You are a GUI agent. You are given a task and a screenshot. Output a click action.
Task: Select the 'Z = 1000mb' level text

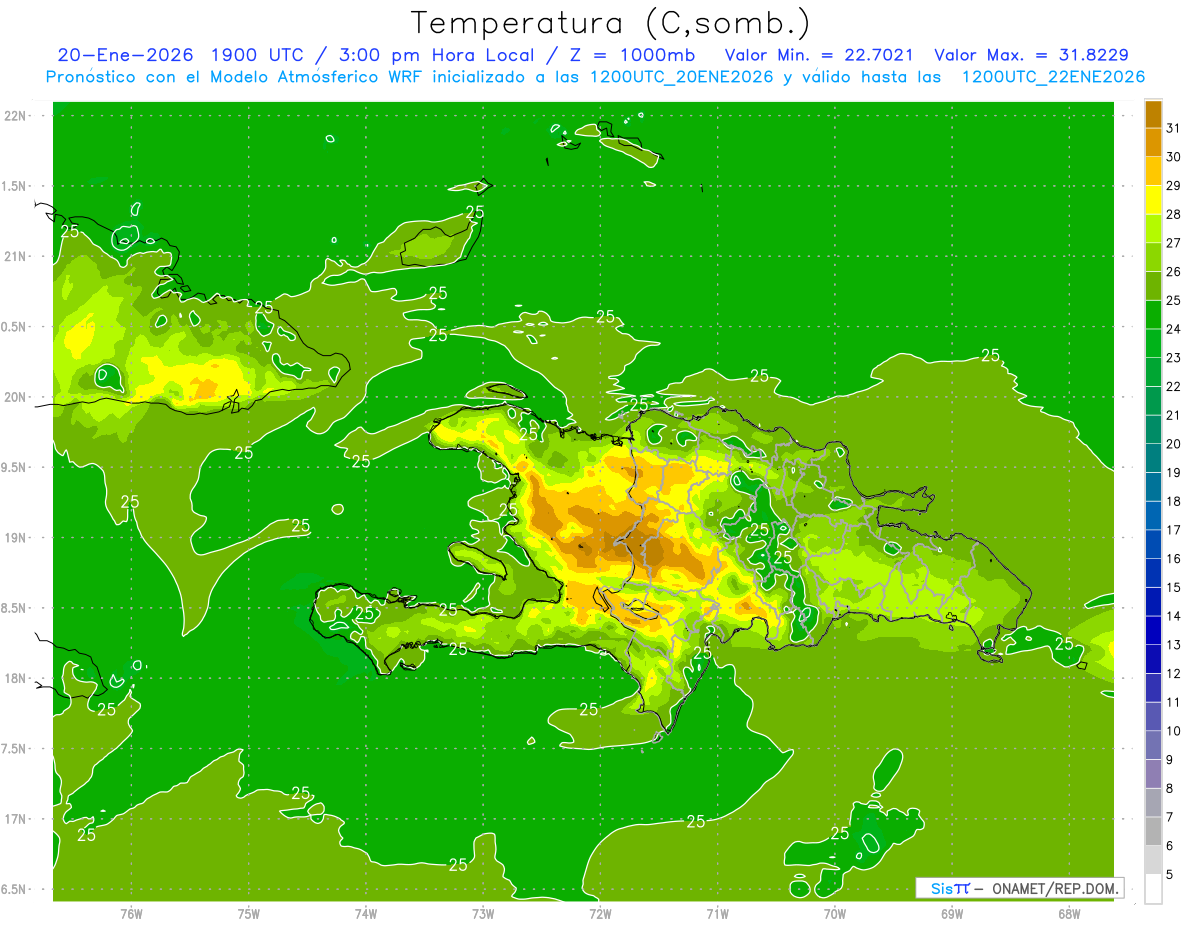point(631,55)
